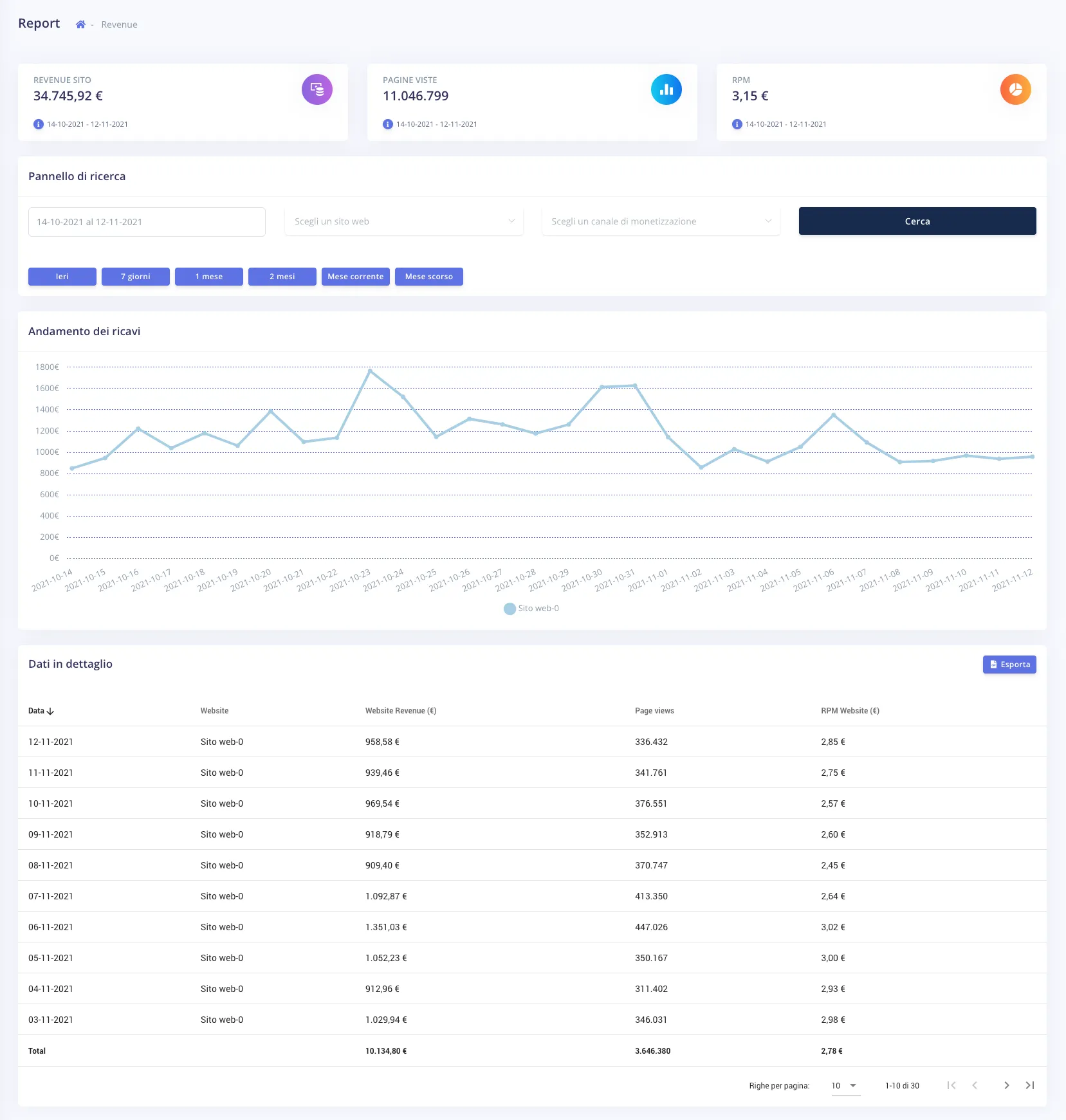The image size is (1066, 1120).
Task: Sort by Website Revenue (€) header
Action: point(401,711)
